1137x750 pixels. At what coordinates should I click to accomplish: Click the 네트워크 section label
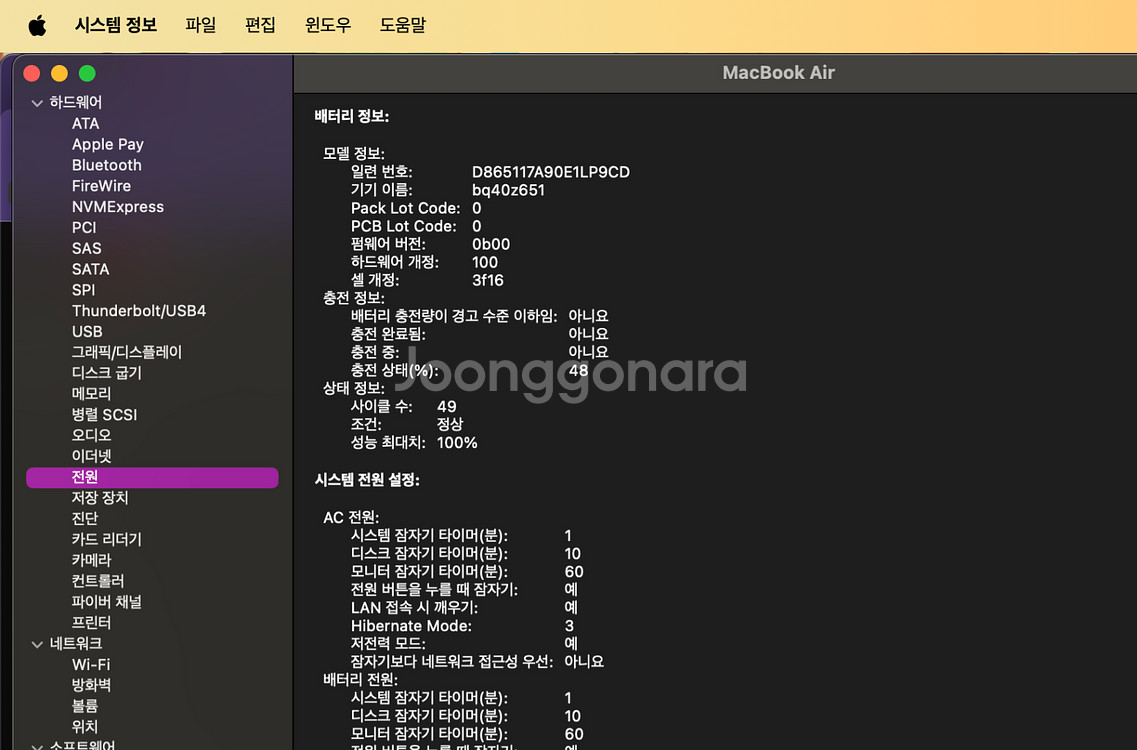click(x=75, y=644)
